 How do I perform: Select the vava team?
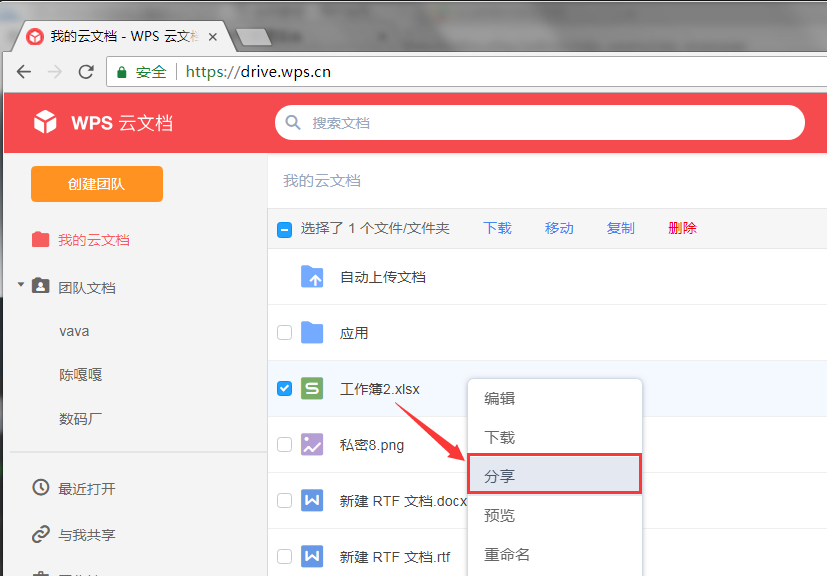(x=74, y=332)
